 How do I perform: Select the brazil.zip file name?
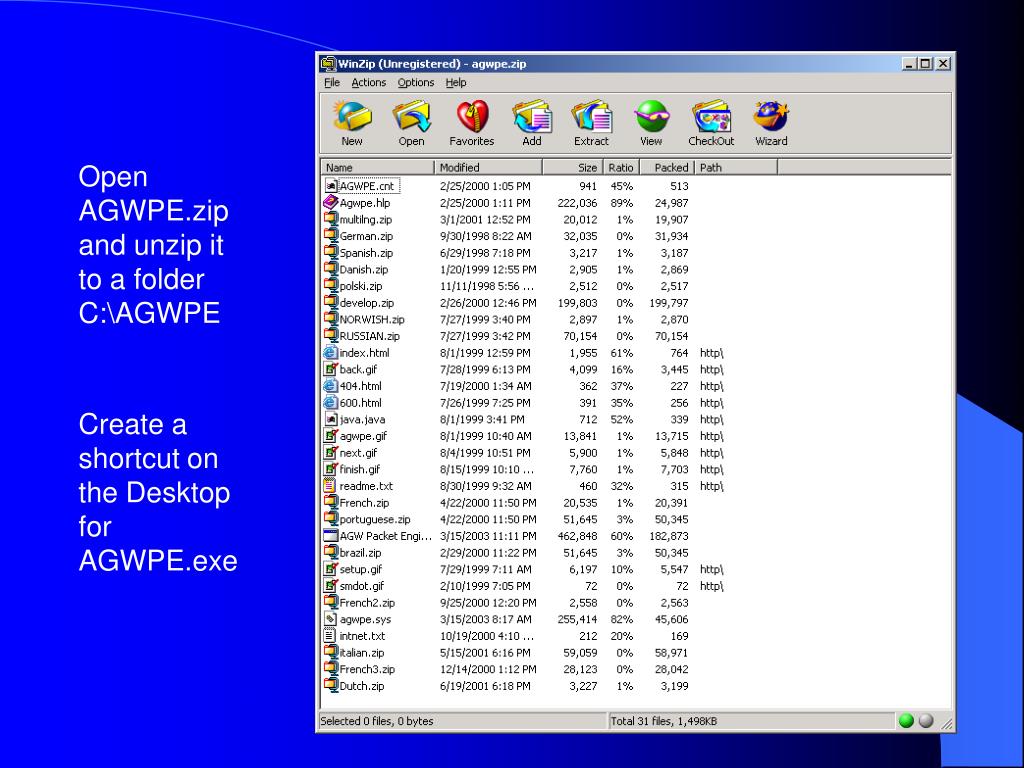[360, 552]
